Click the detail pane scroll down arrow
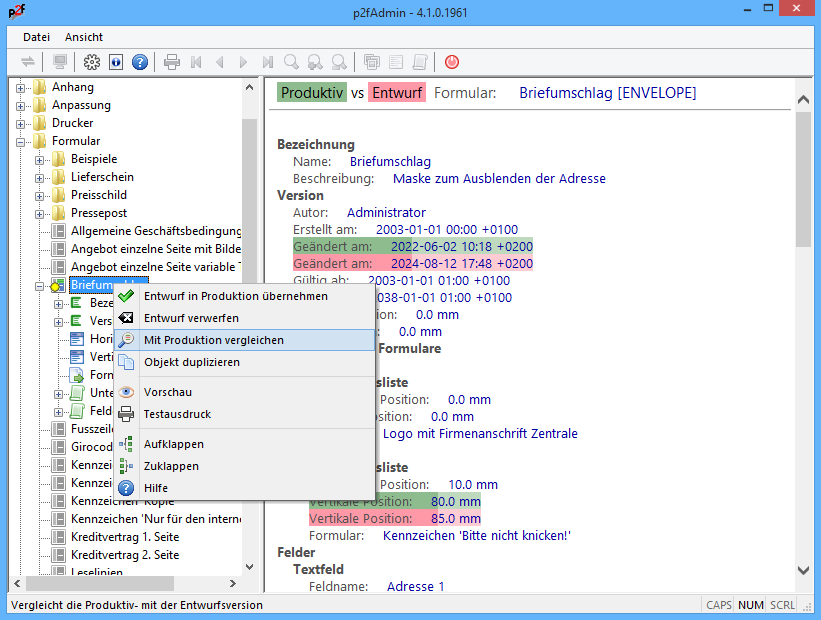The width and height of the screenshot is (821, 620). click(803, 569)
